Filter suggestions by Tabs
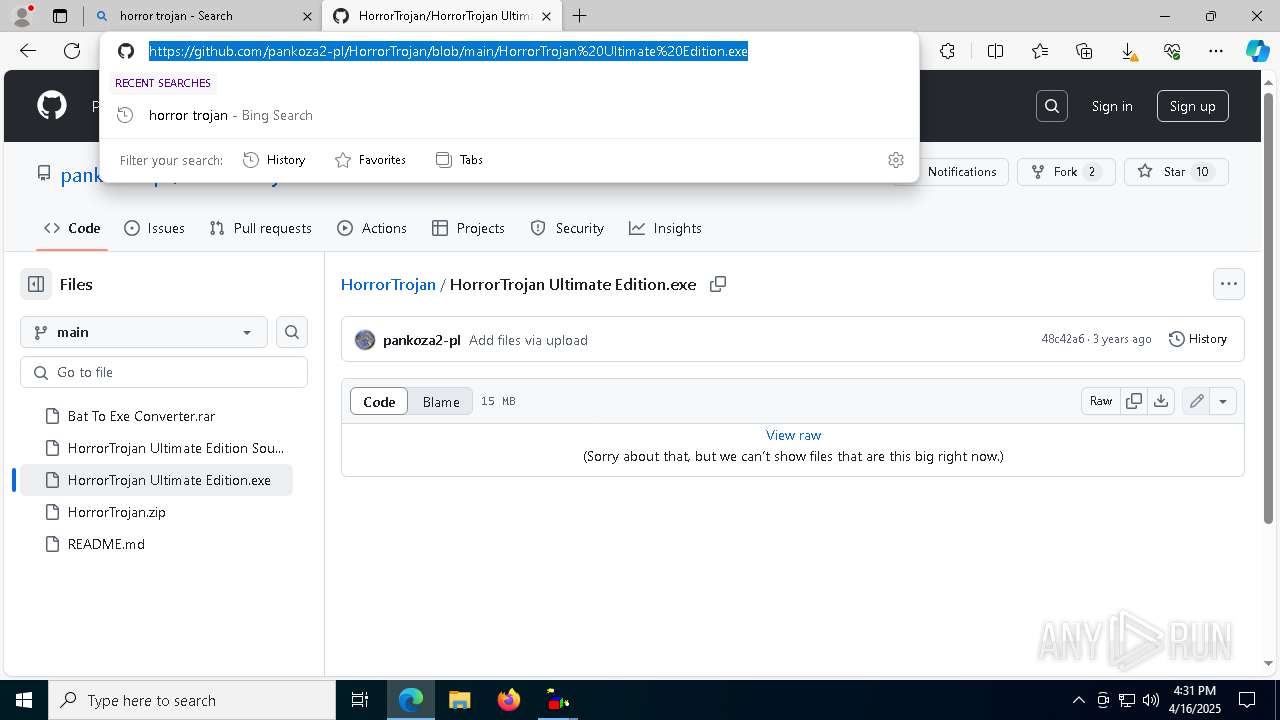 (460, 160)
